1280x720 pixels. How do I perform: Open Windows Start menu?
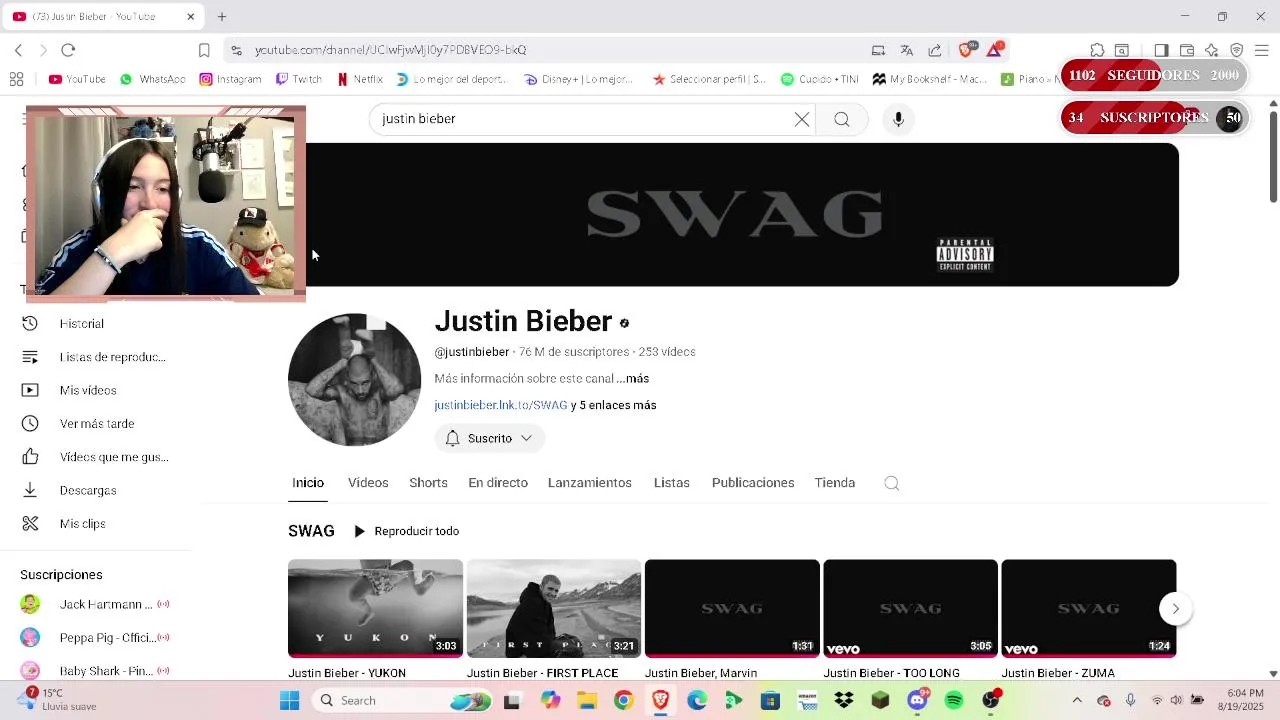click(289, 701)
